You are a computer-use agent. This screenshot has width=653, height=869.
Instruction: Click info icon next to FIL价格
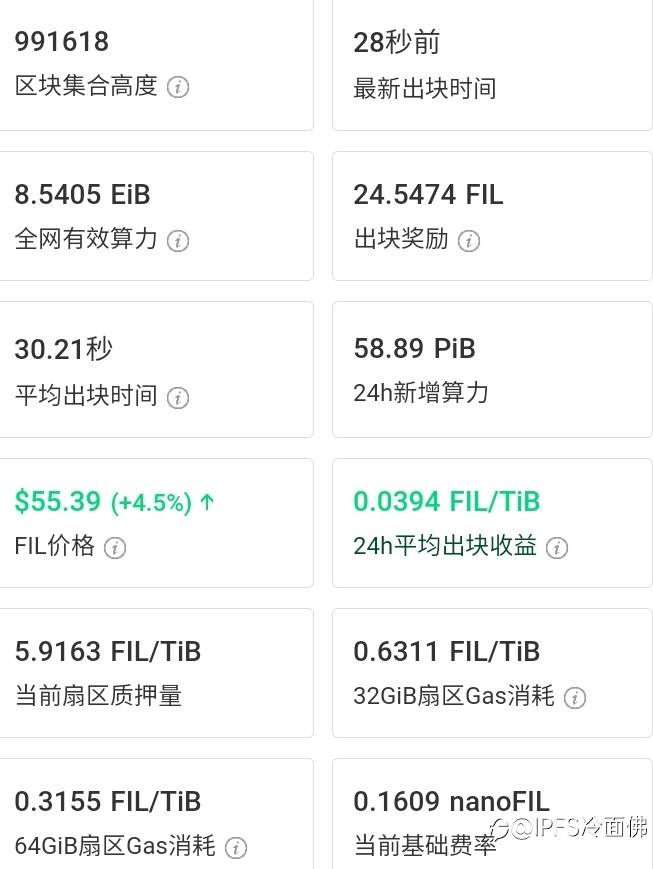[x=115, y=547]
